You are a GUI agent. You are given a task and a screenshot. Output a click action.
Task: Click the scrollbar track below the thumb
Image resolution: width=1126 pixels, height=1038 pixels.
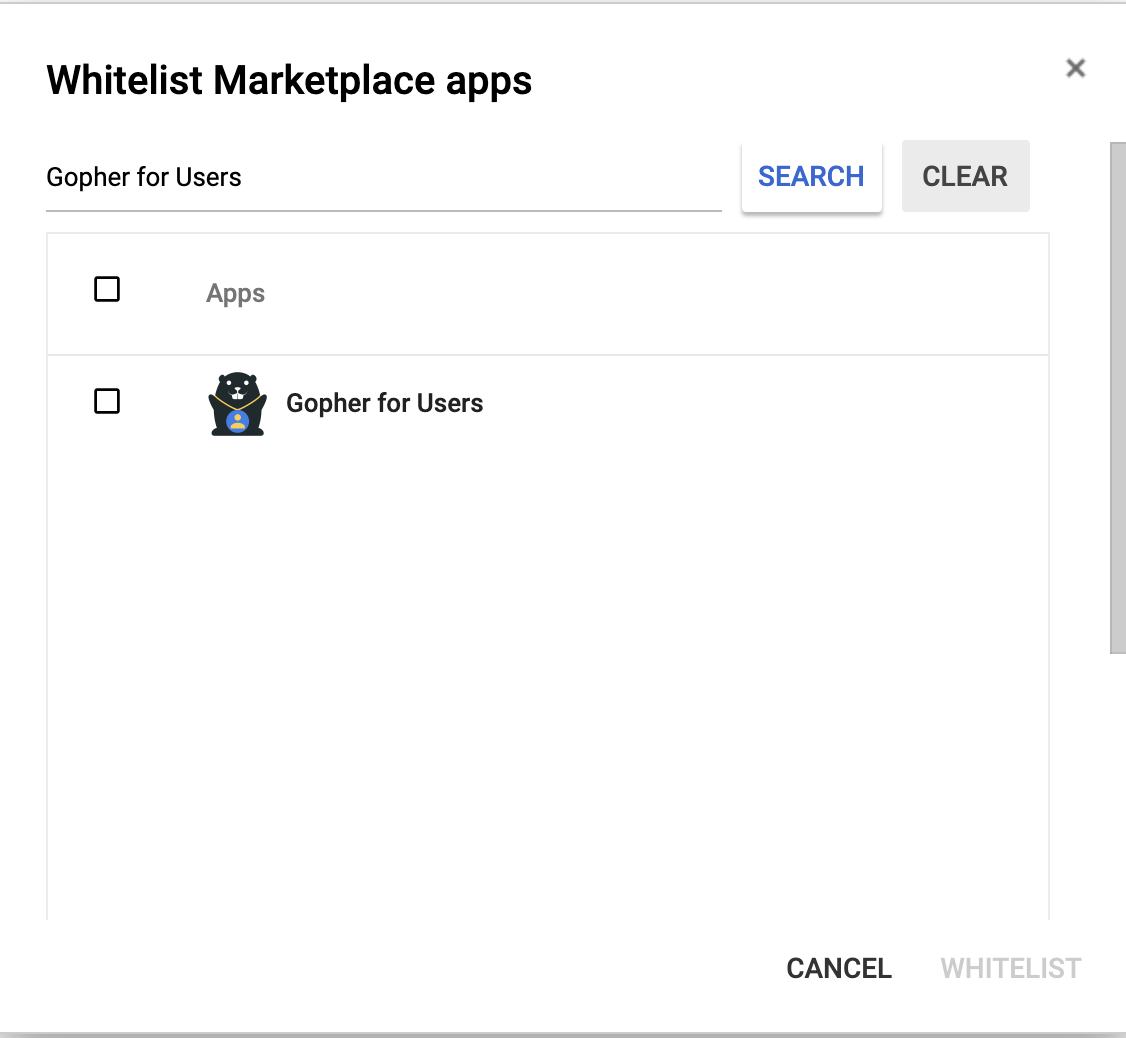(x=1117, y=800)
